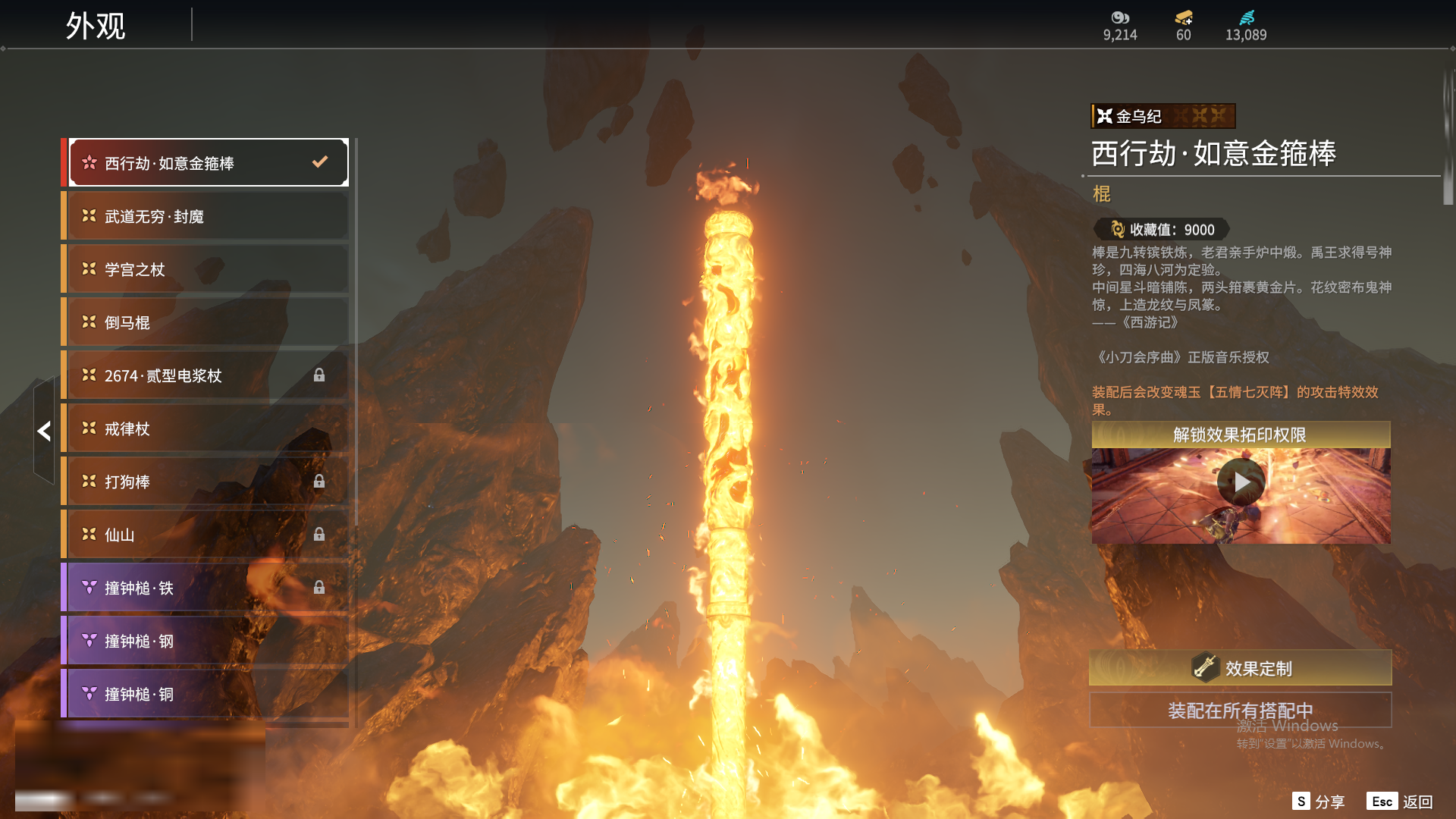Click the 解锁效果拓印权限 banner button
Viewport: 1456px width, 819px height.
click(1241, 435)
